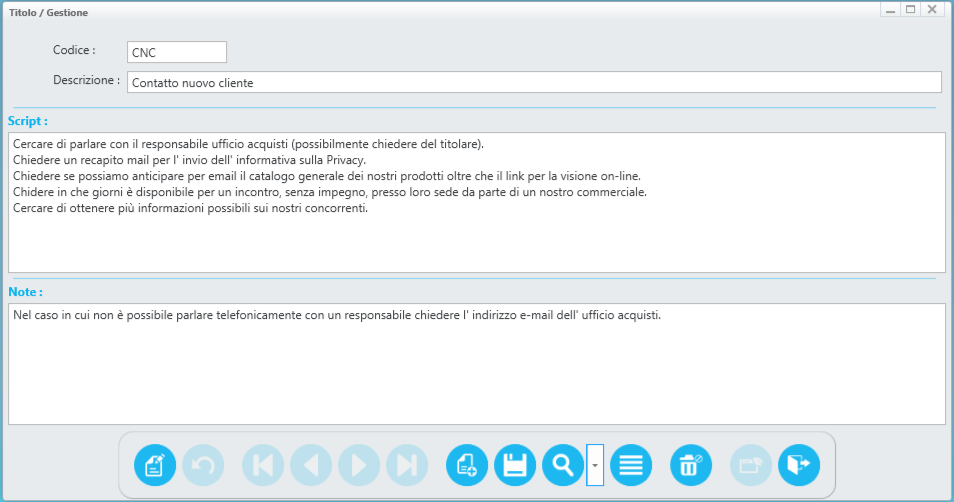The width and height of the screenshot is (954, 502).
Task: Maximize the Titolo / Gestione window
Action: (911, 10)
